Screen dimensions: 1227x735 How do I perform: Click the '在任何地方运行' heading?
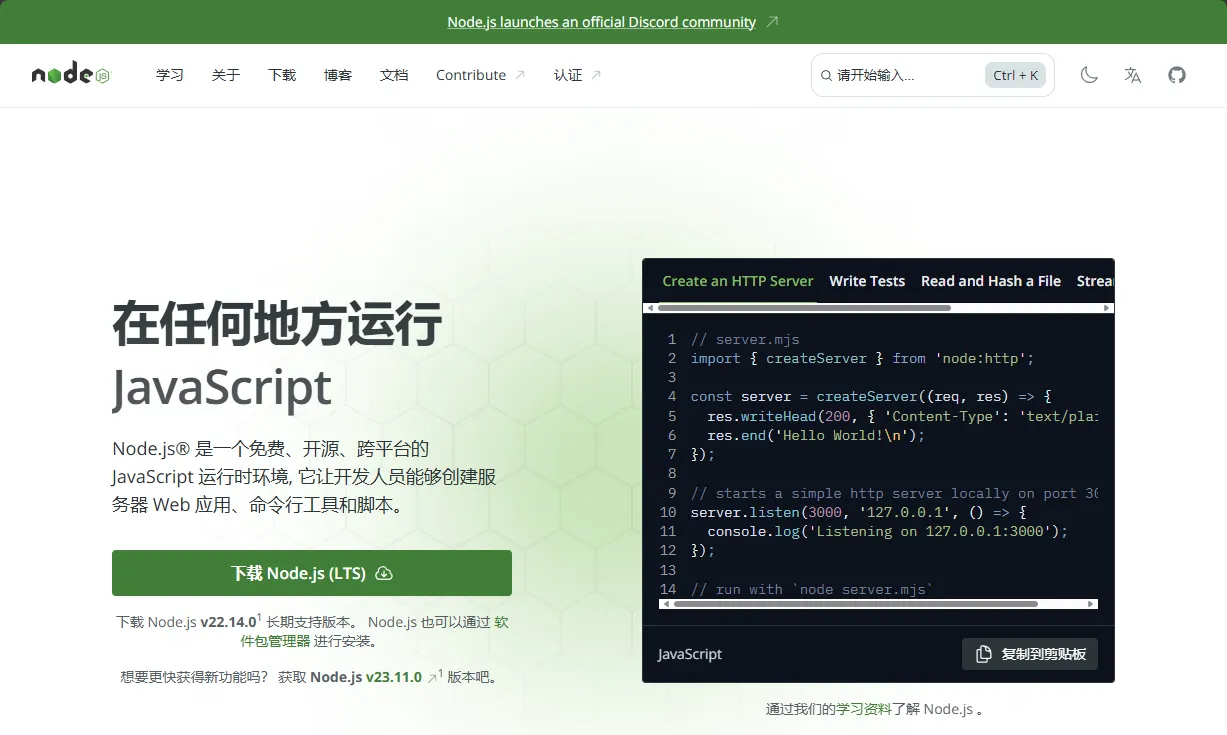coord(277,323)
